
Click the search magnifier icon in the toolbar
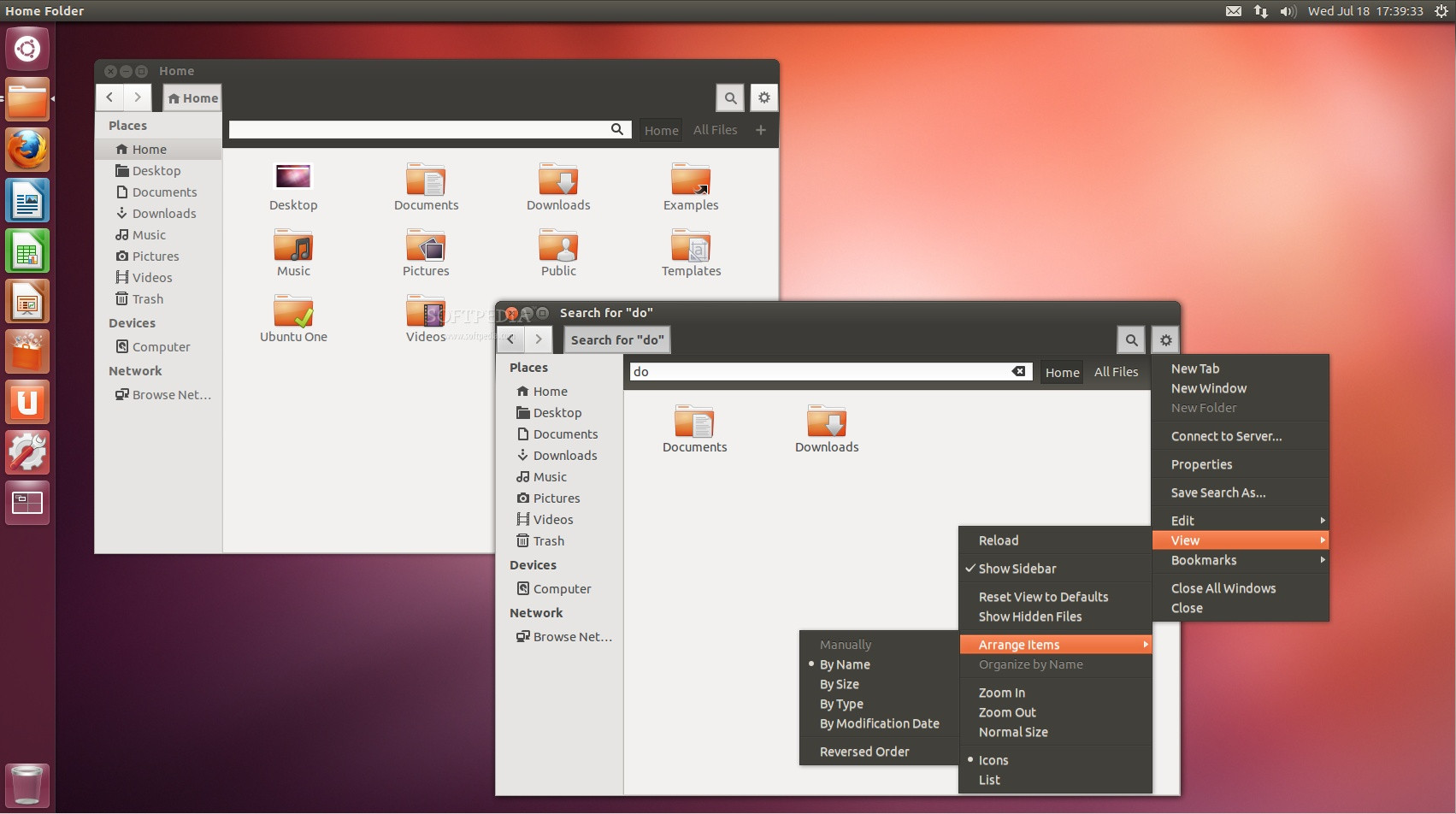pos(1131,339)
